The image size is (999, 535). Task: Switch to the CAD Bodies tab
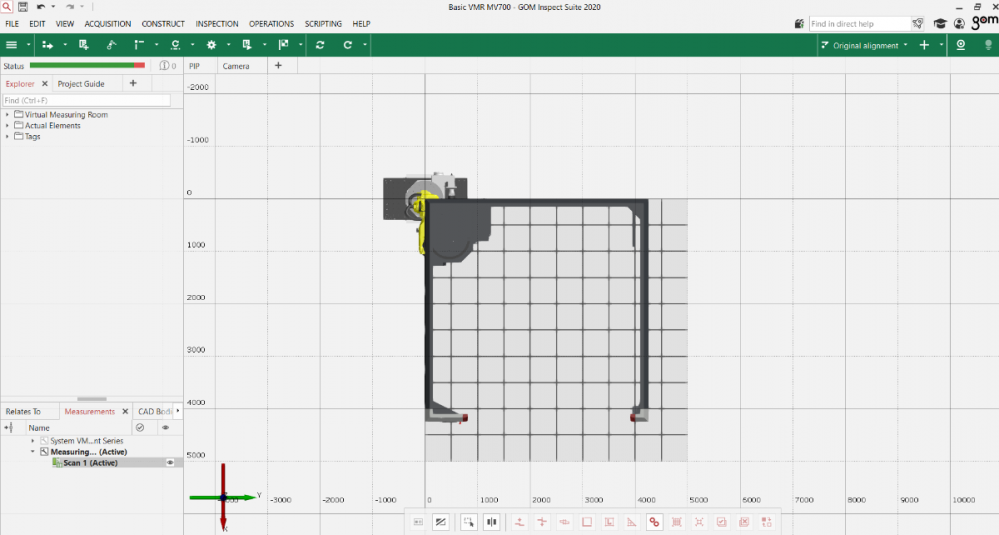[155, 411]
